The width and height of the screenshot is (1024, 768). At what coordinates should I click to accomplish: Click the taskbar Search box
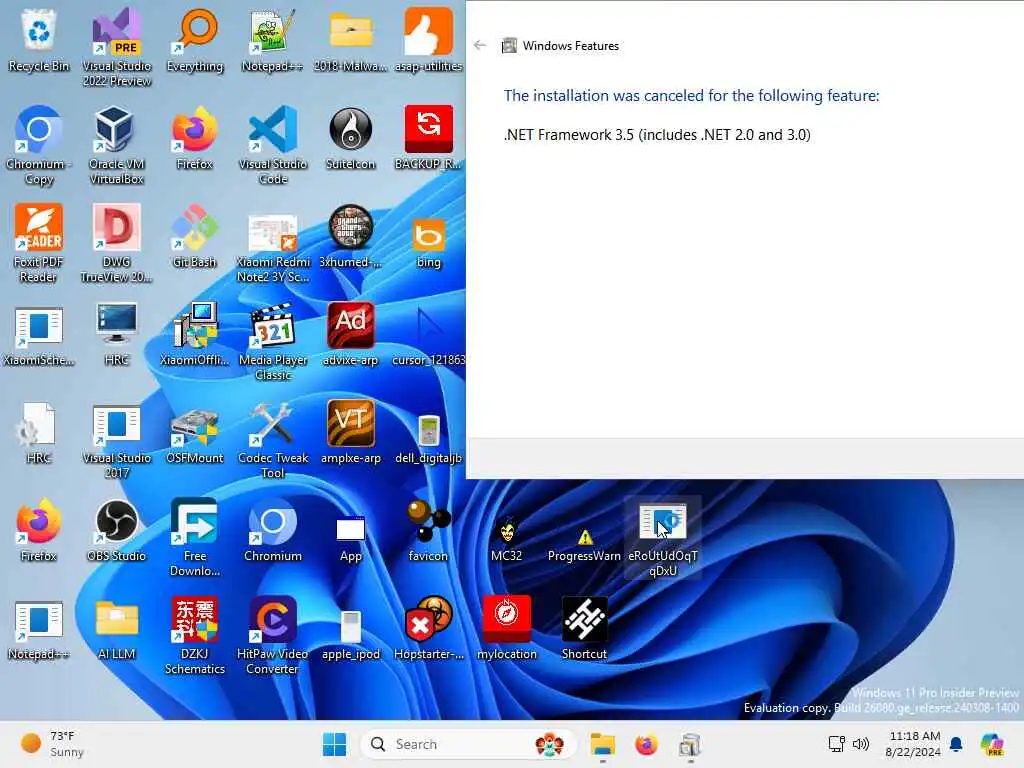(468, 744)
